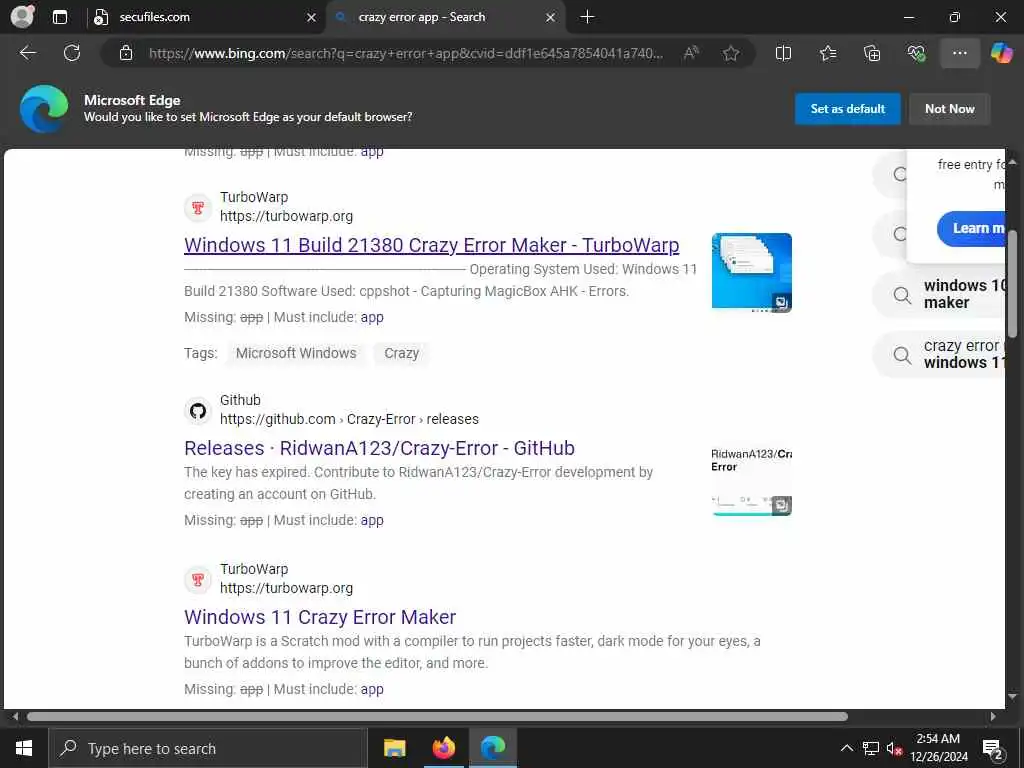This screenshot has height=768, width=1024.
Task: Open Releases RidwanA123/Crazy-Error GitHub link
Action: point(379,448)
